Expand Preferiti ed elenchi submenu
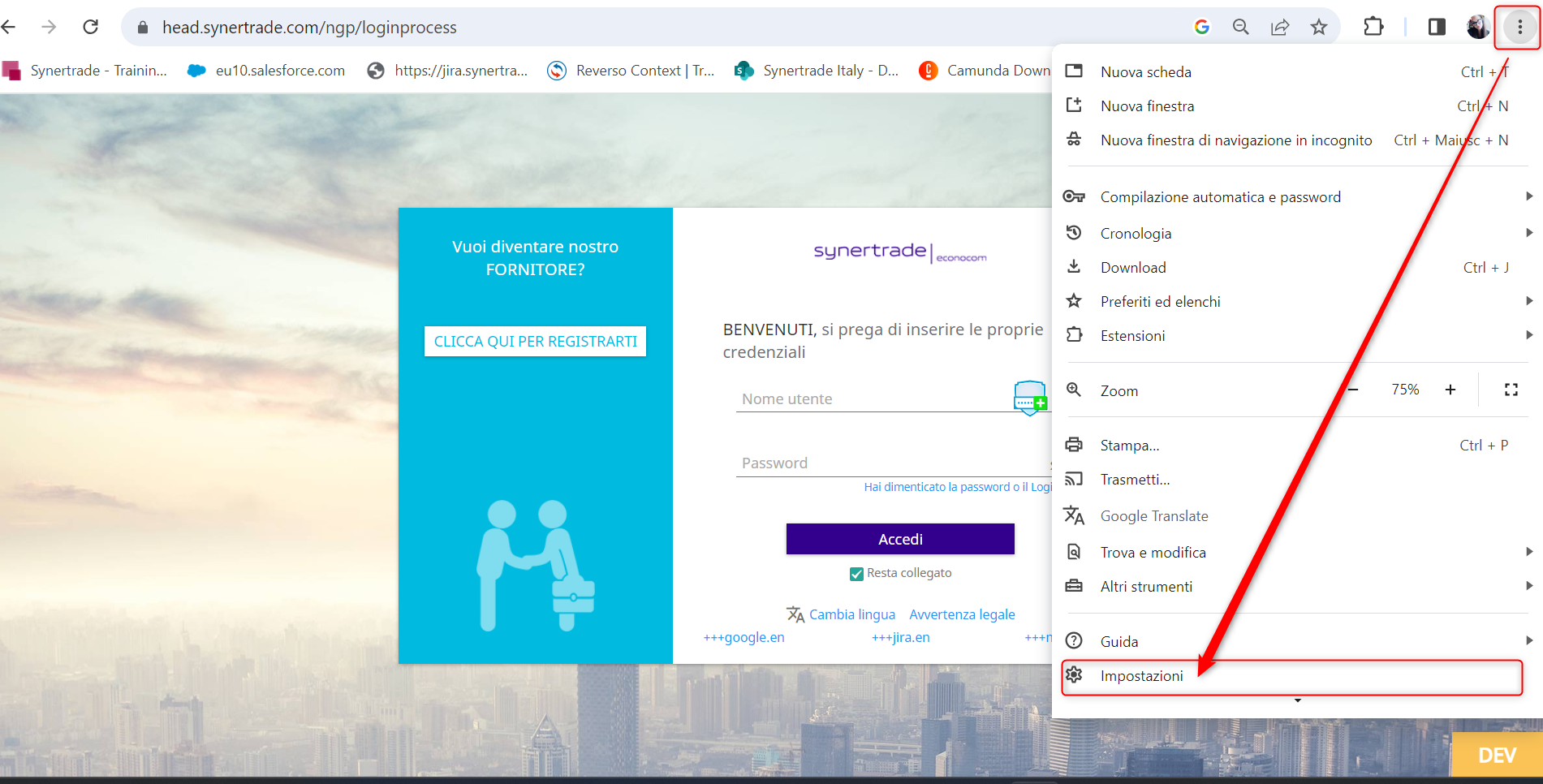This screenshot has width=1543, height=784. click(1296, 302)
